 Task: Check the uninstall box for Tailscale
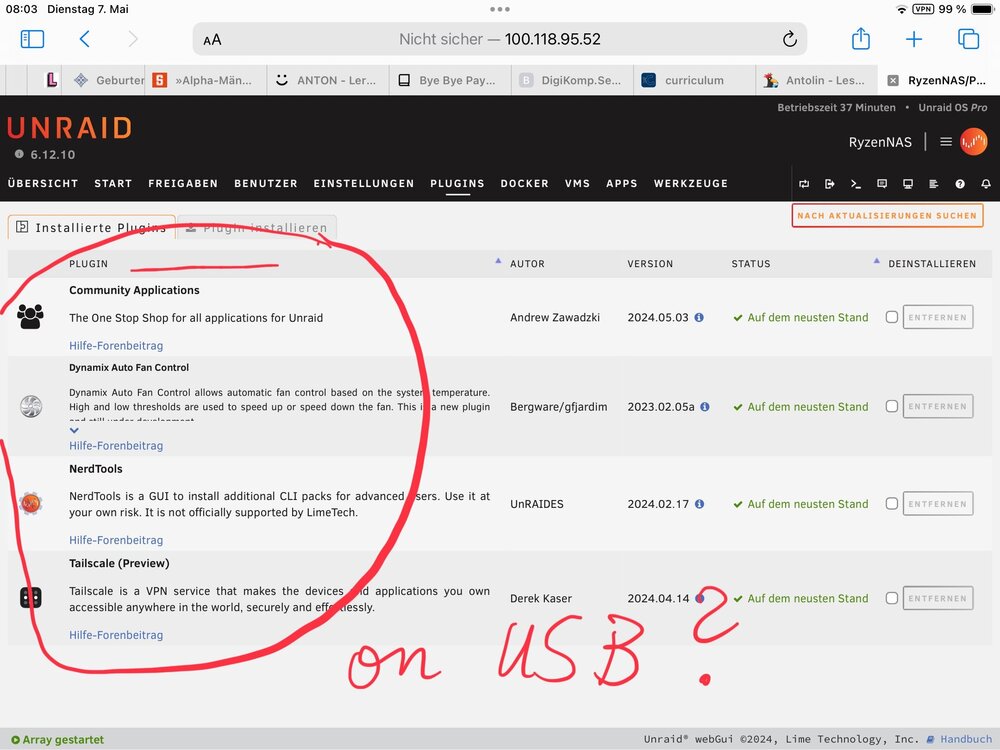point(892,598)
